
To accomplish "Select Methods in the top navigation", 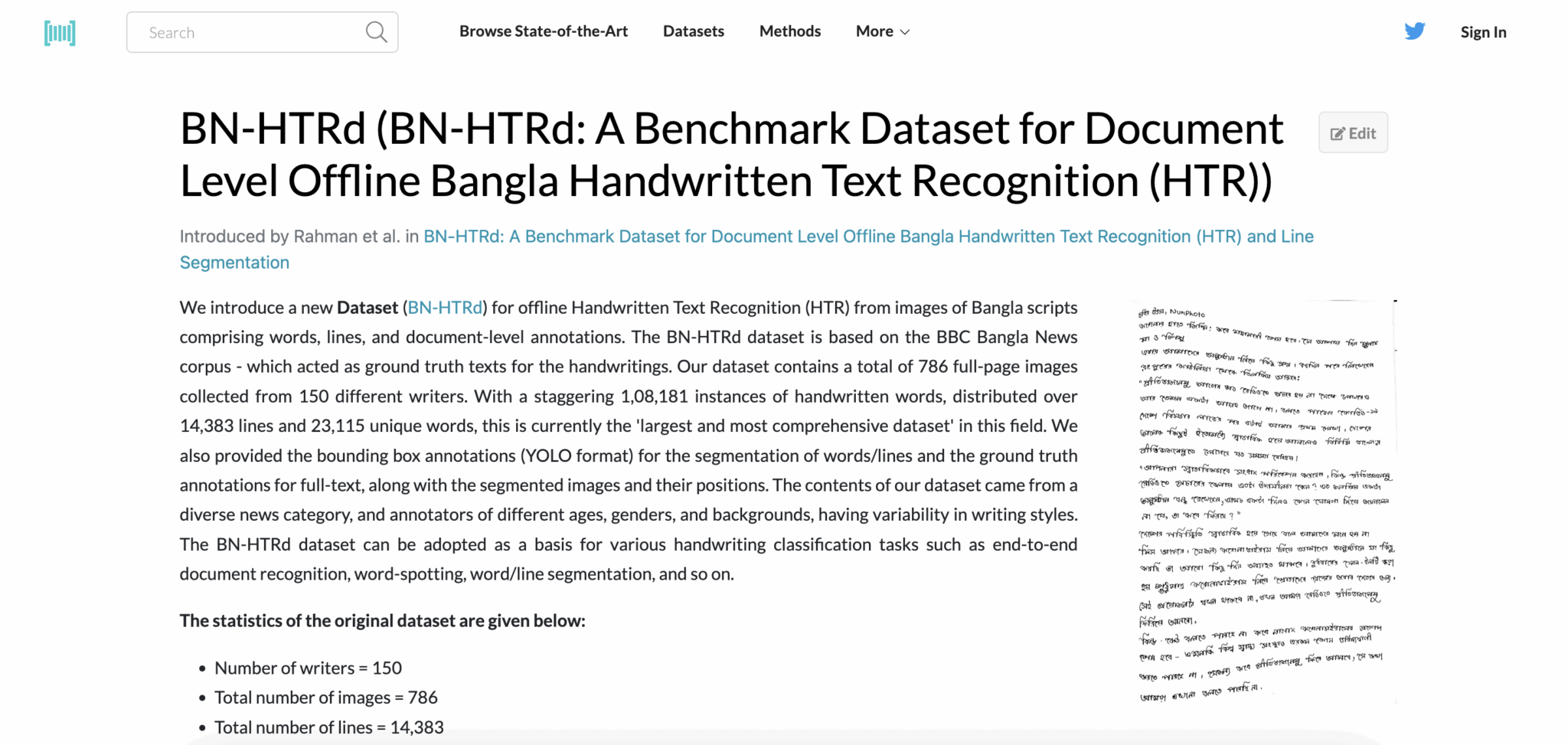I will click(789, 31).
